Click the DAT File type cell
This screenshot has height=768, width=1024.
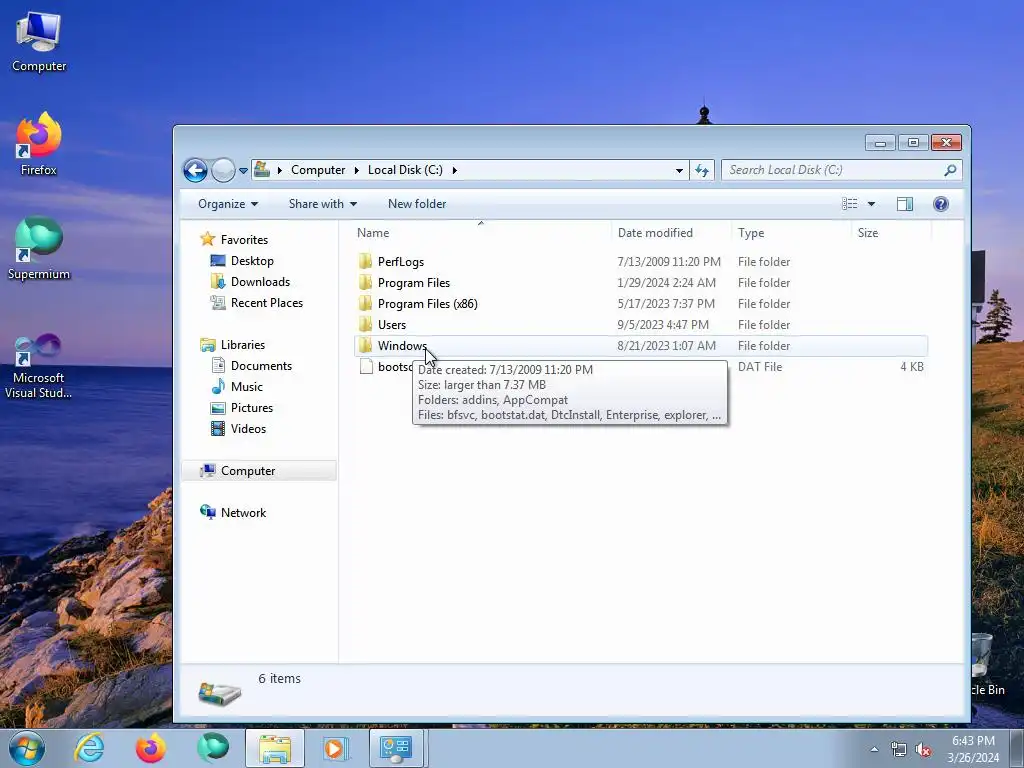coord(760,367)
